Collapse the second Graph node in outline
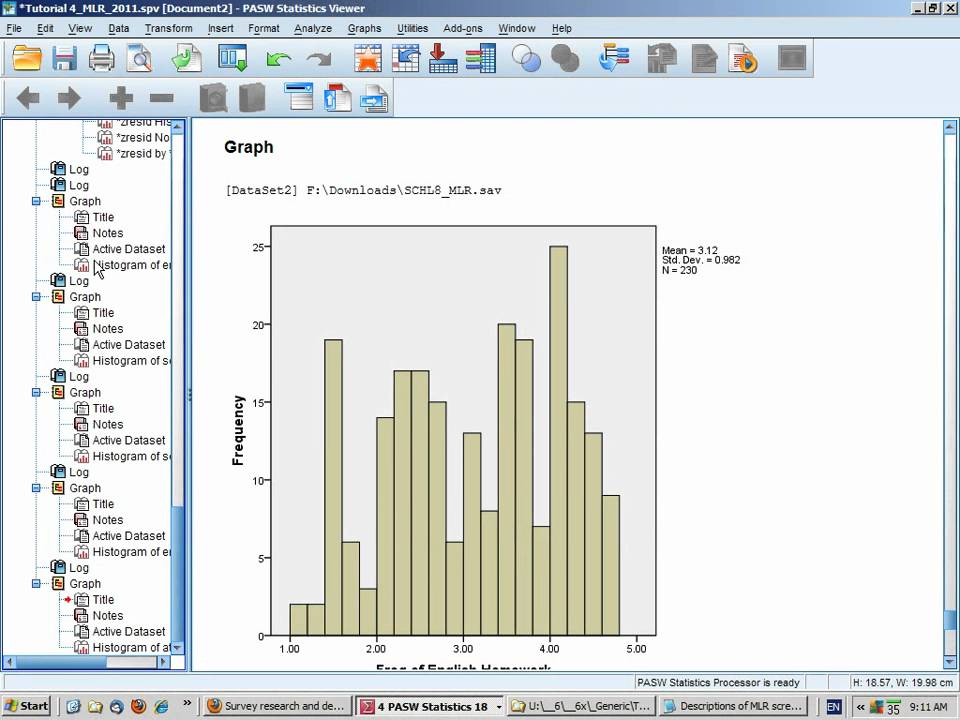960x720 pixels. tap(36, 297)
